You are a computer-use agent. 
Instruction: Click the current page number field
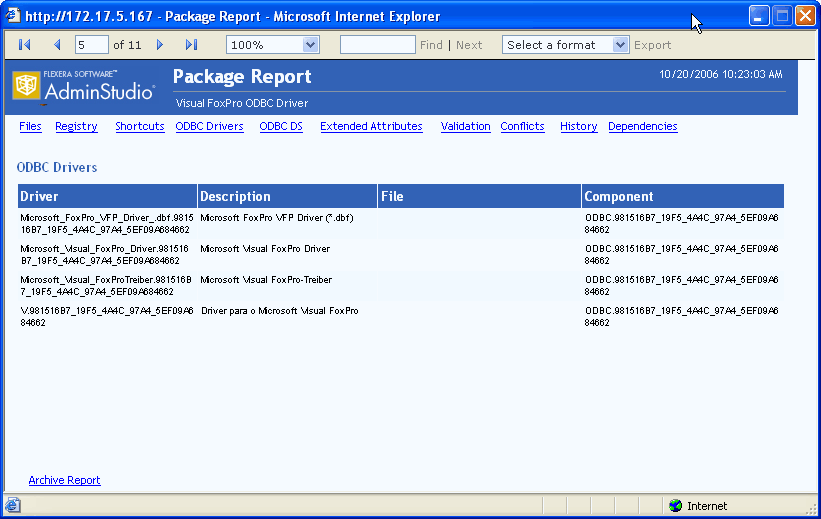(91, 45)
